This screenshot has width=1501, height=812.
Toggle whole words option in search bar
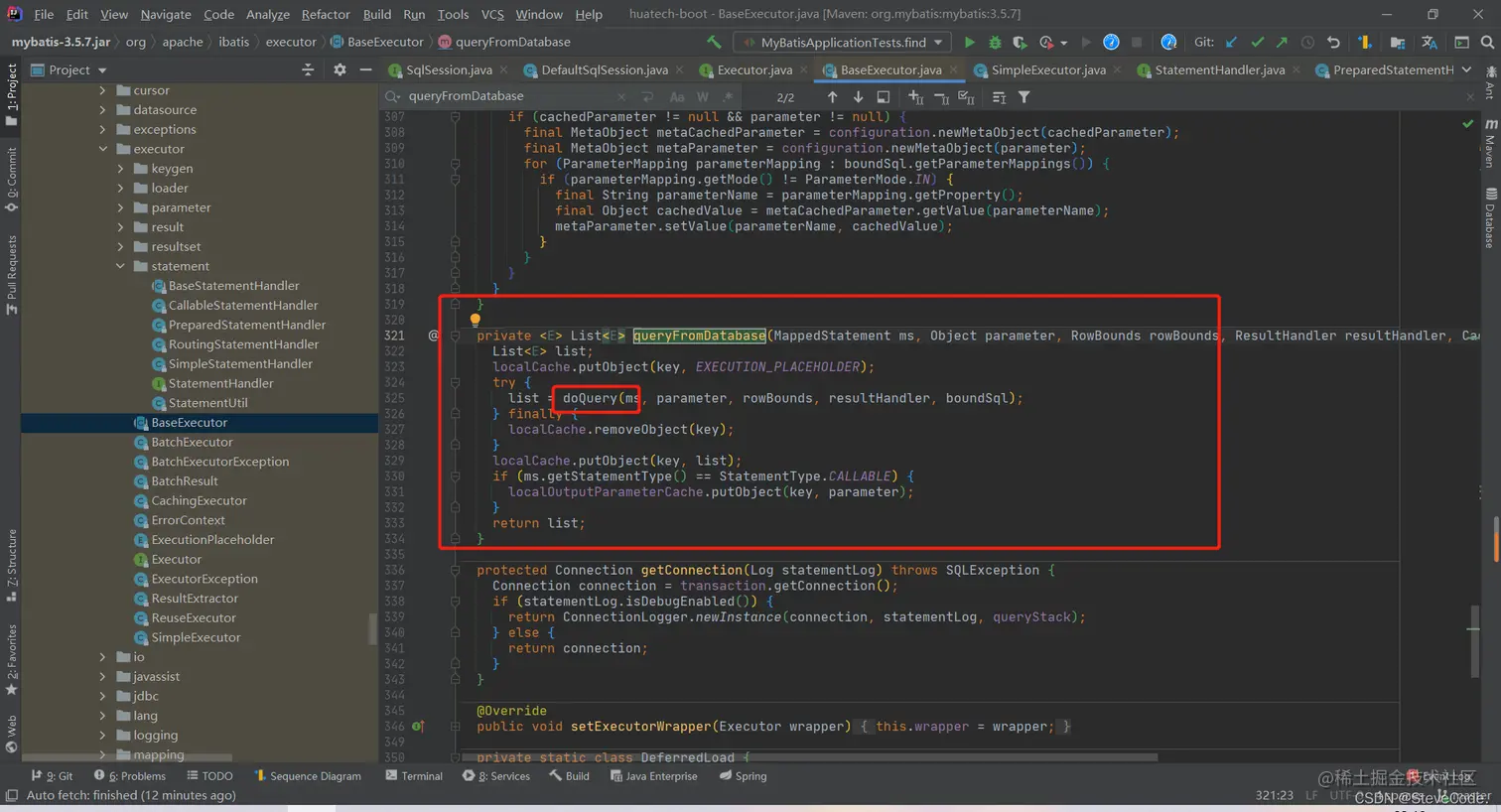pos(703,96)
